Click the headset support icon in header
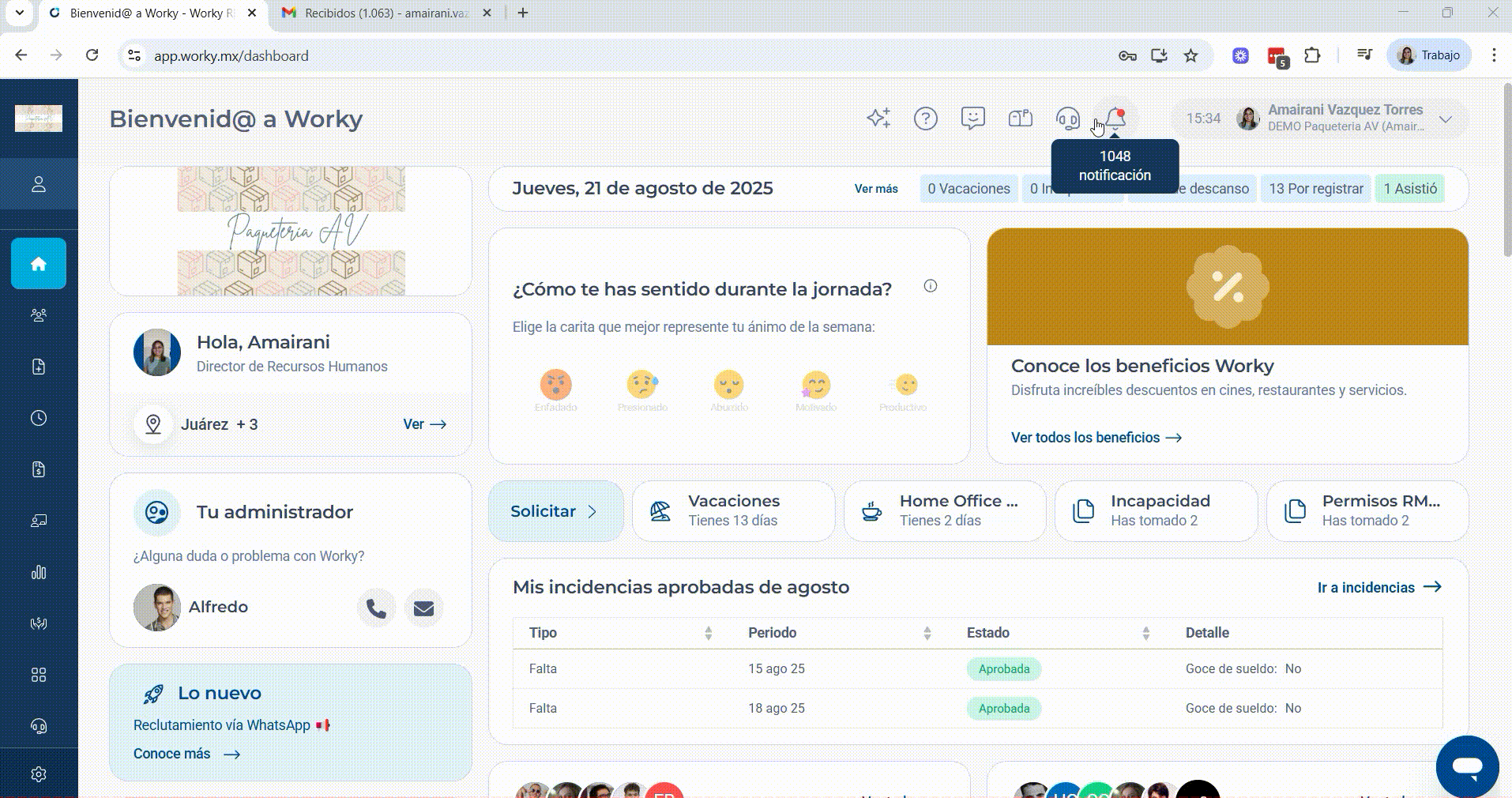The width and height of the screenshot is (1512, 798). 1068,119
